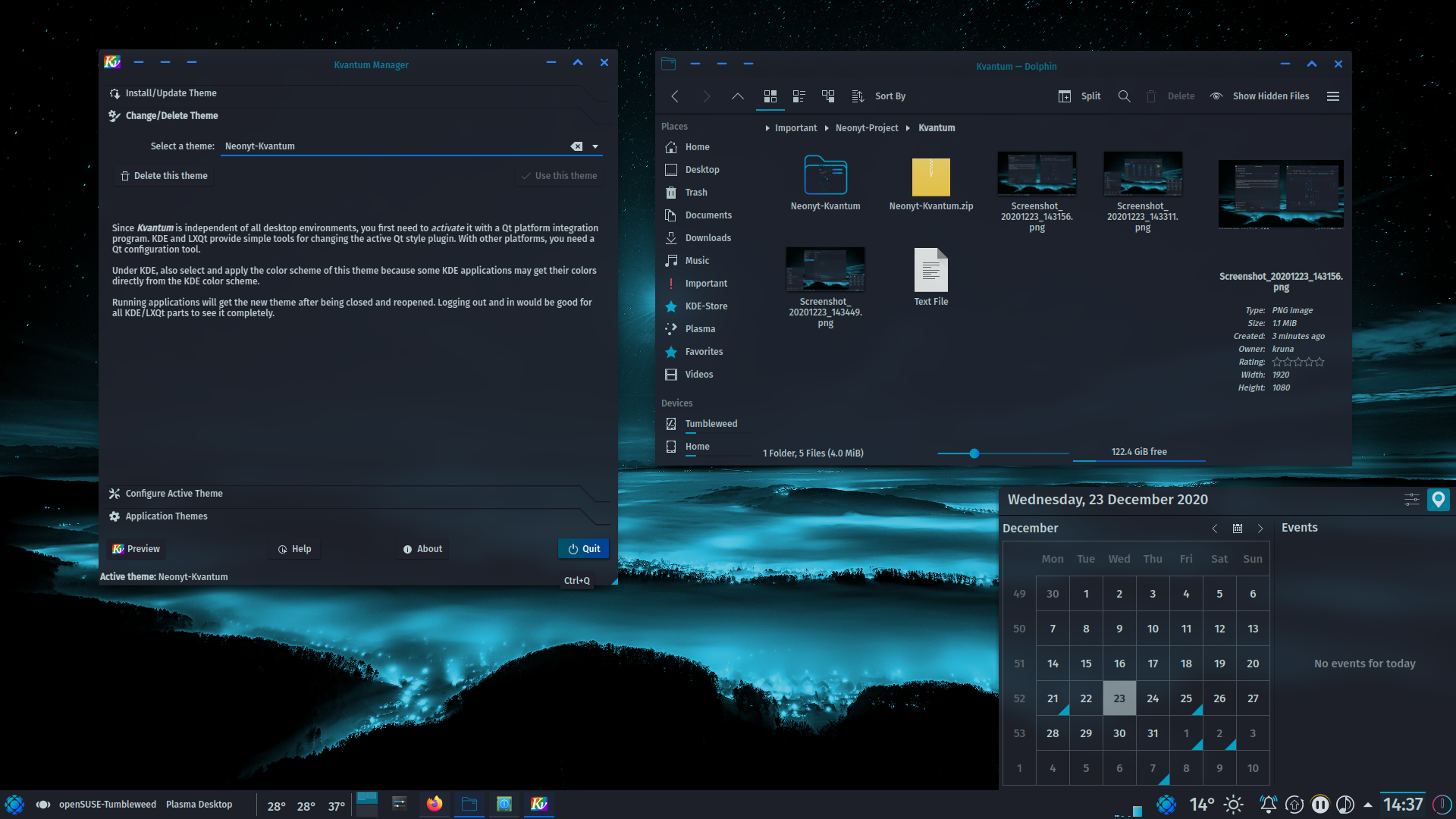Screen dimensions: 1456x819
Task: Switch to Dolphin from the taskbar
Action: pos(469,805)
